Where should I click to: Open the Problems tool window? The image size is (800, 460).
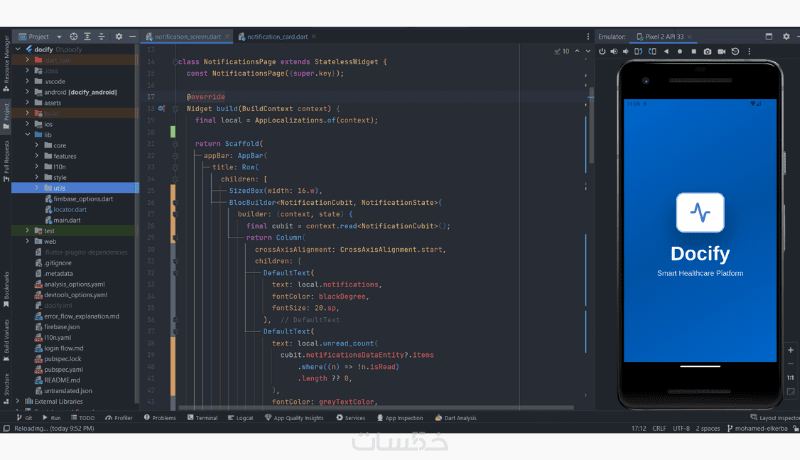click(x=160, y=418)
